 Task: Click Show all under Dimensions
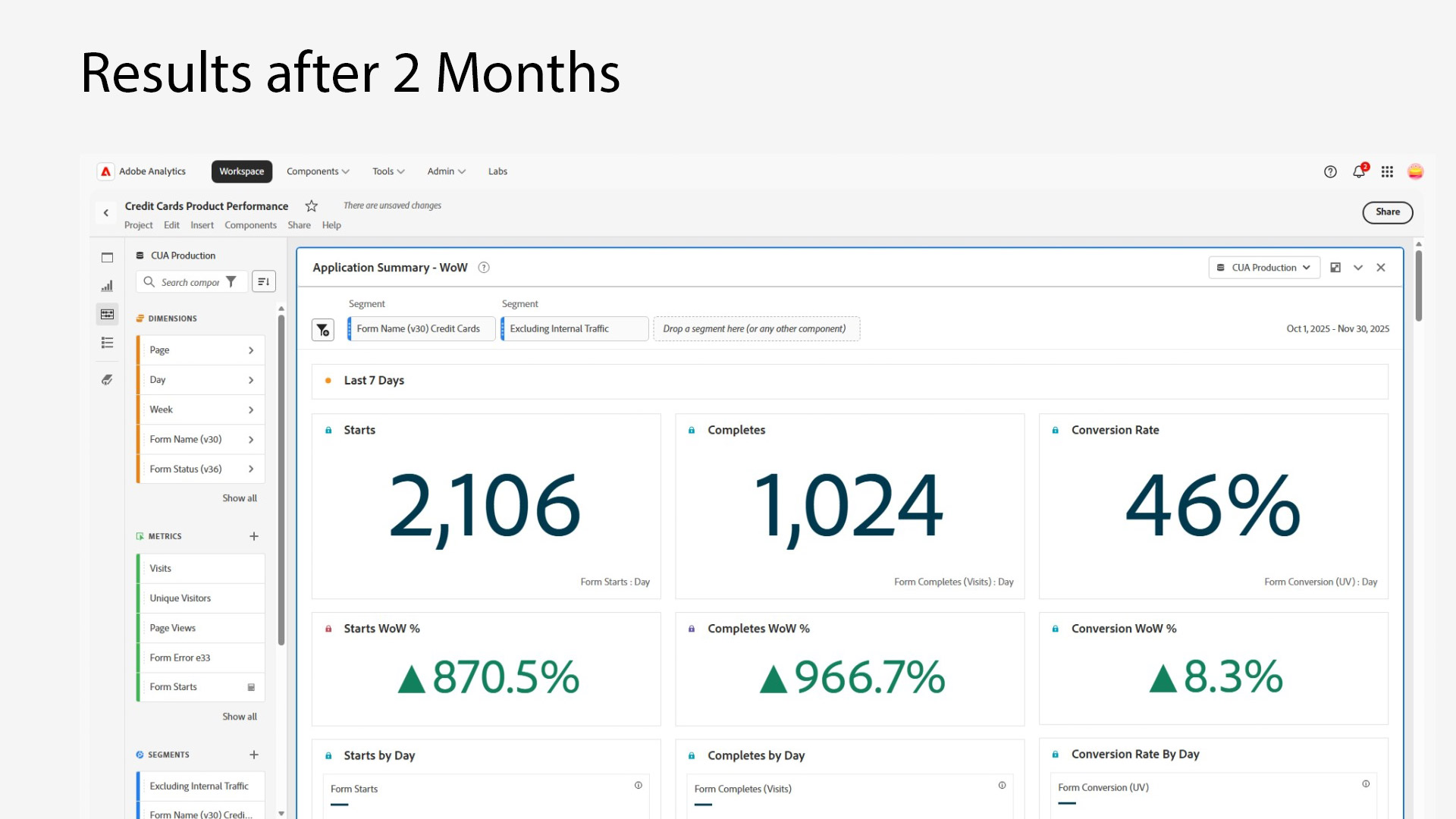pos(240,498)
